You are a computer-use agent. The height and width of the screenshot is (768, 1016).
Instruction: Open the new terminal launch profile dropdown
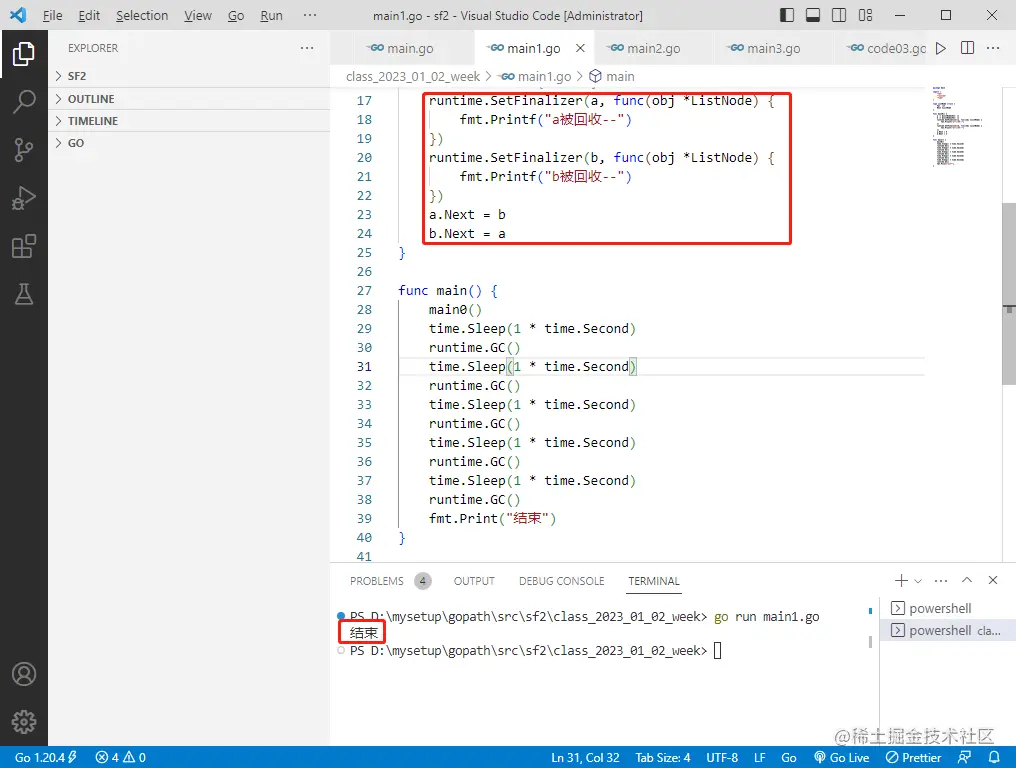(x=918, y=581)
